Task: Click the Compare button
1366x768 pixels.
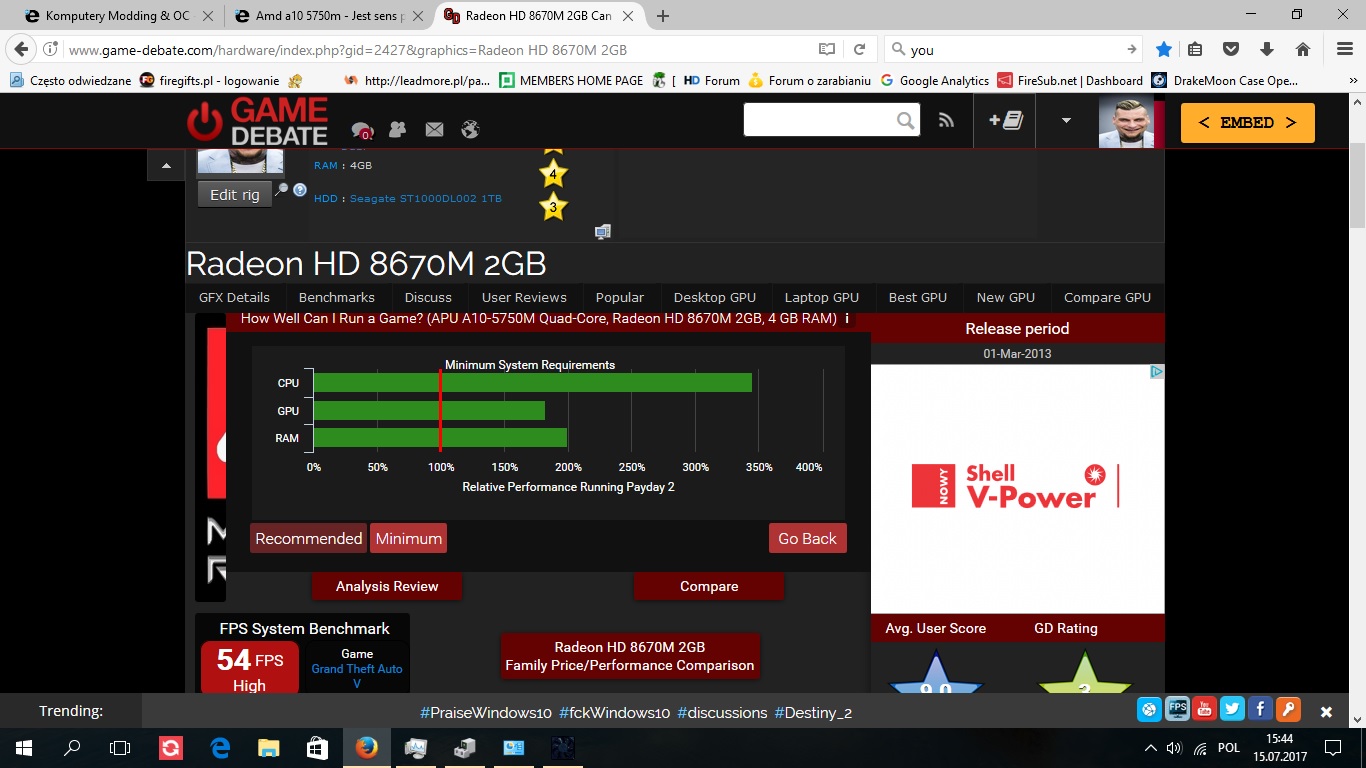Action: pos(709,586)
